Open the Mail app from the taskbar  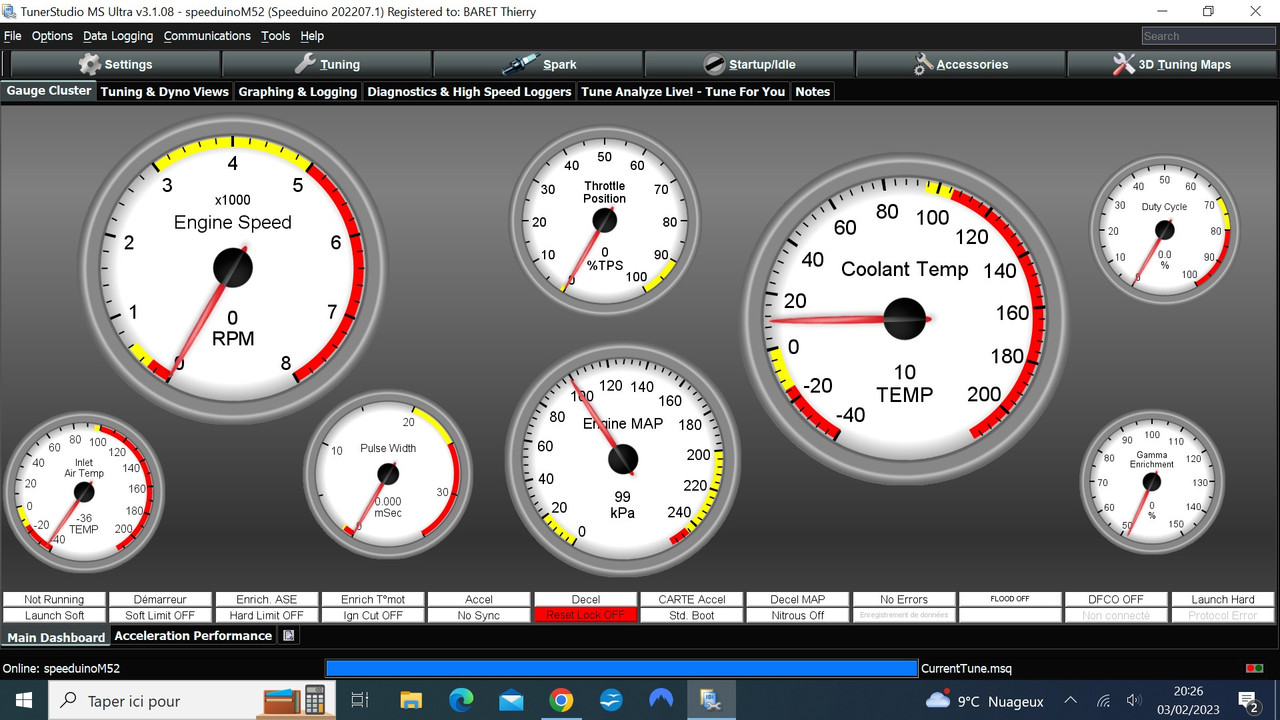coord(511,701)
